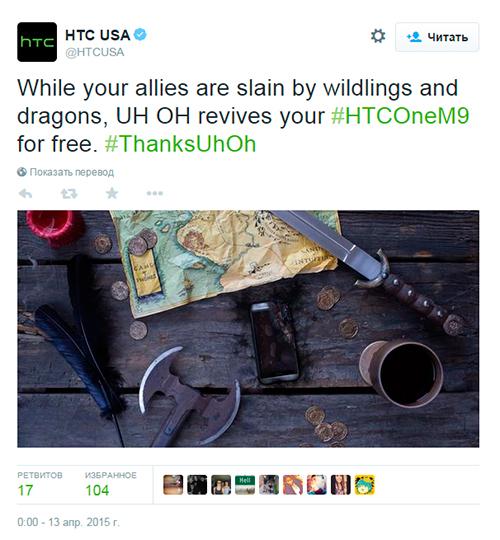Click the Читать follow button

437,37
